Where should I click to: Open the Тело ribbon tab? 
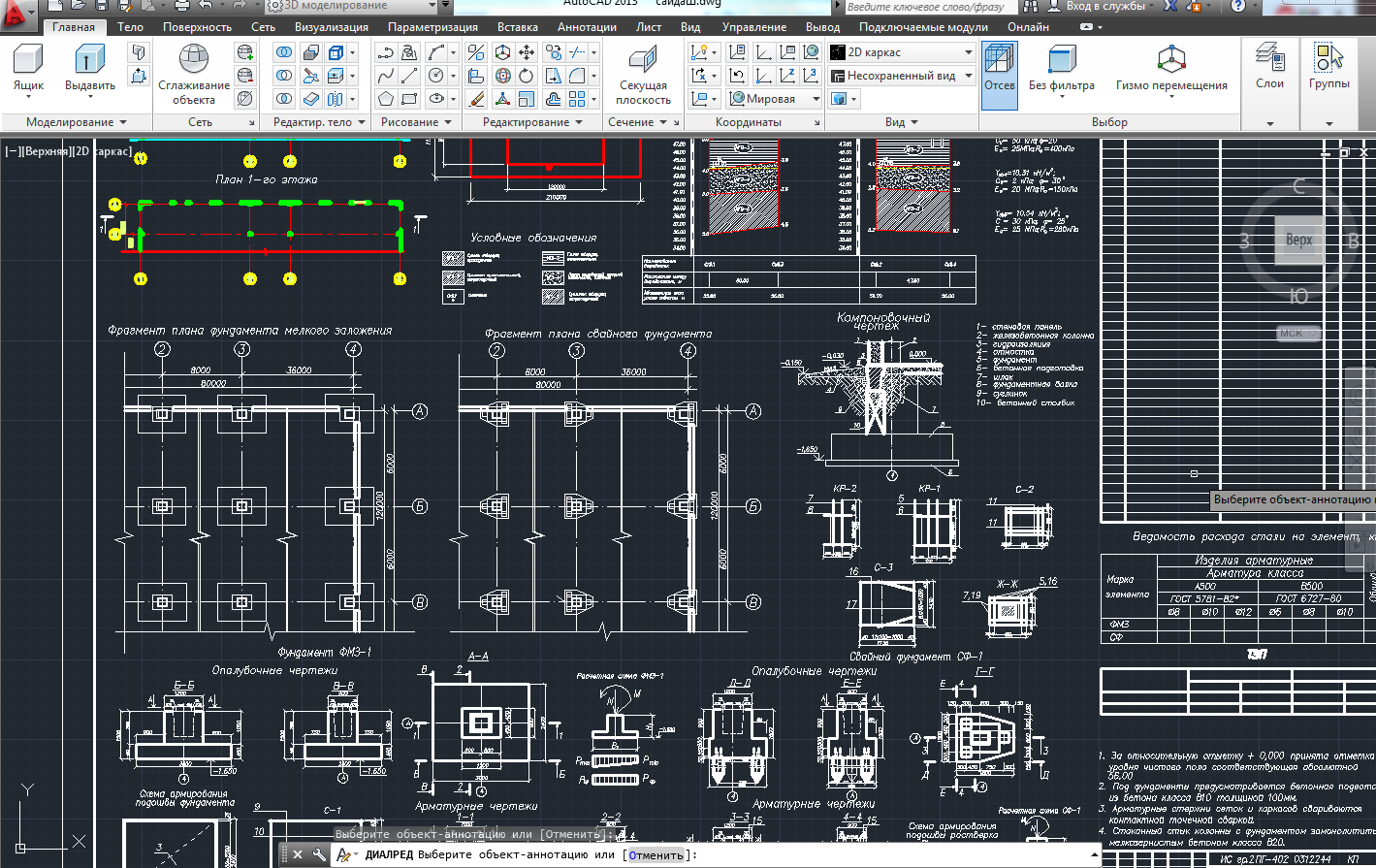click(131, 27)
